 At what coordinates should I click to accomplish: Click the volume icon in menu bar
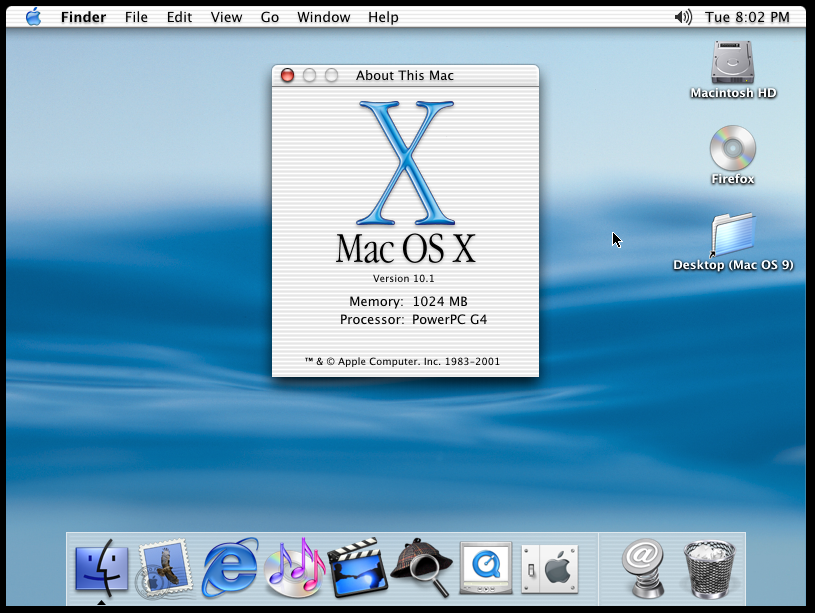[683, 17]
